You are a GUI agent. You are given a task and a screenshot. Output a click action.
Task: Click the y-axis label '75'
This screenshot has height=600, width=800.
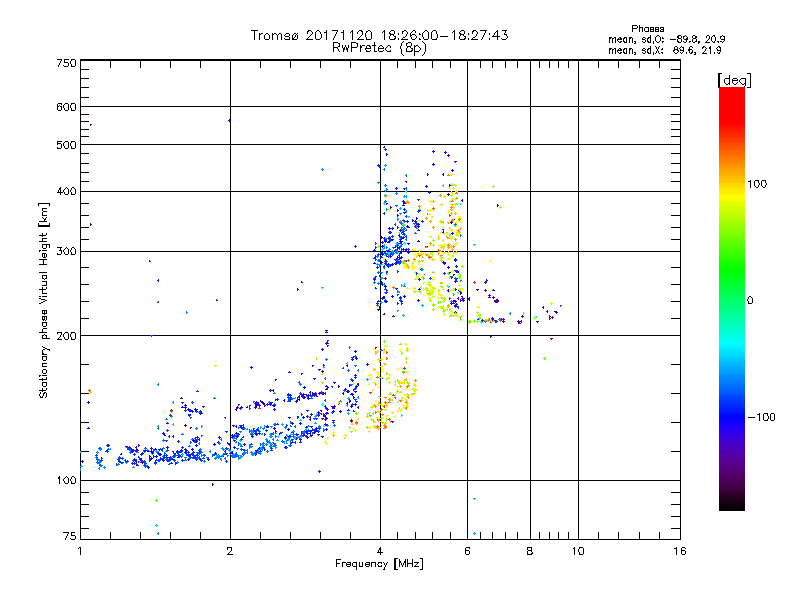click(x=70, y=536)
